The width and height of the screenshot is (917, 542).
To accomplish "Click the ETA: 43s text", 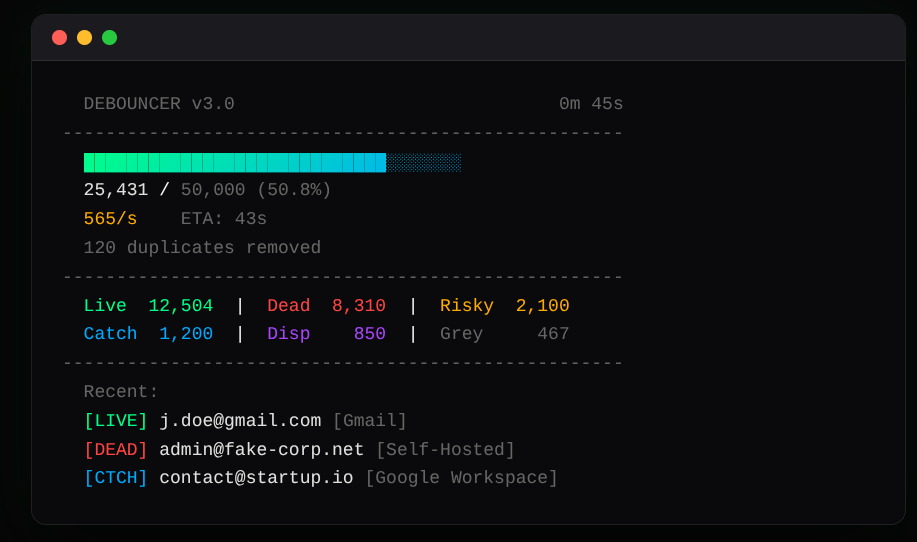I will 223,219.
